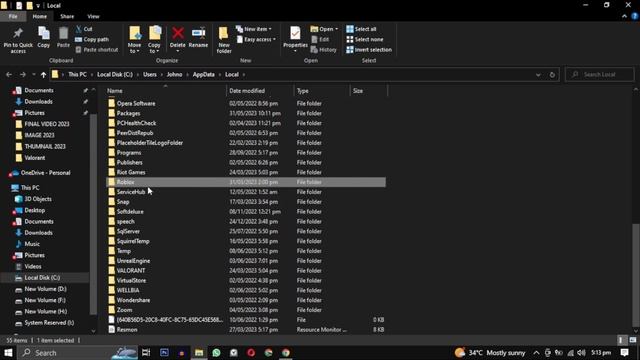This screenshot has height=360, width=640.
Task: Open the Help question mark icon
Action: pos(635,16)
